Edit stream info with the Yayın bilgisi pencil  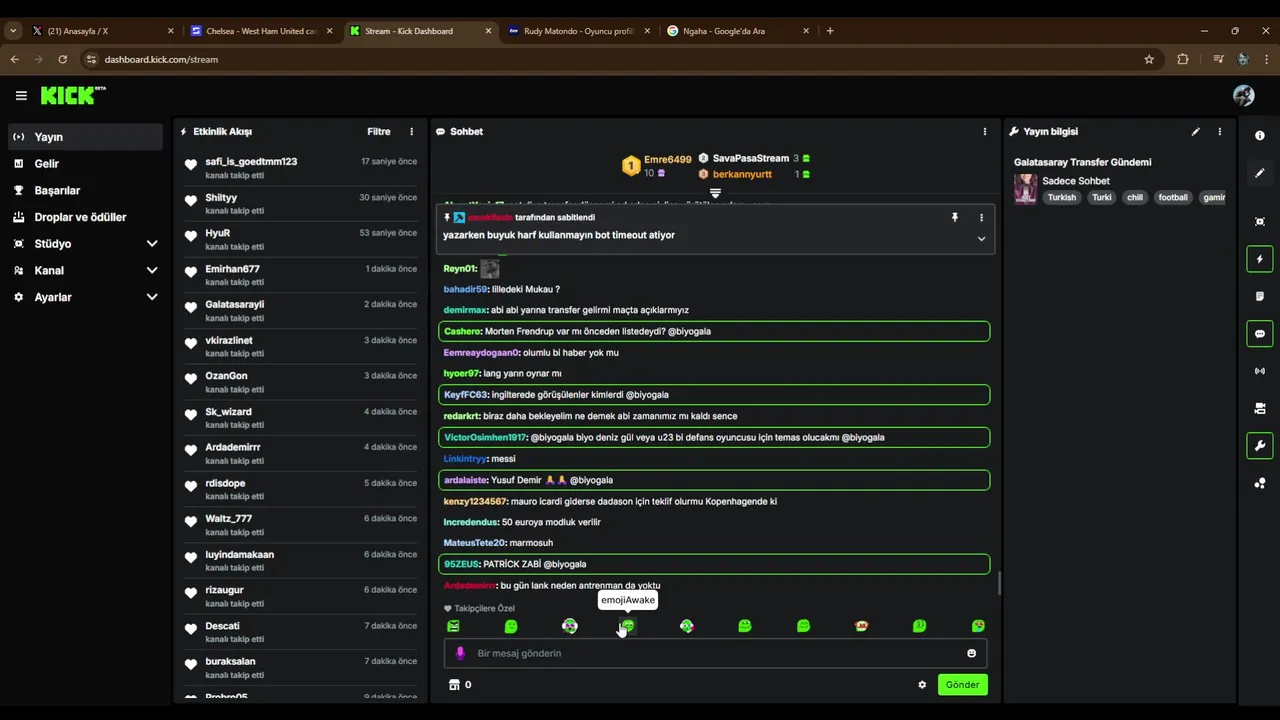pyautogui.click(x=1195, y=131)
